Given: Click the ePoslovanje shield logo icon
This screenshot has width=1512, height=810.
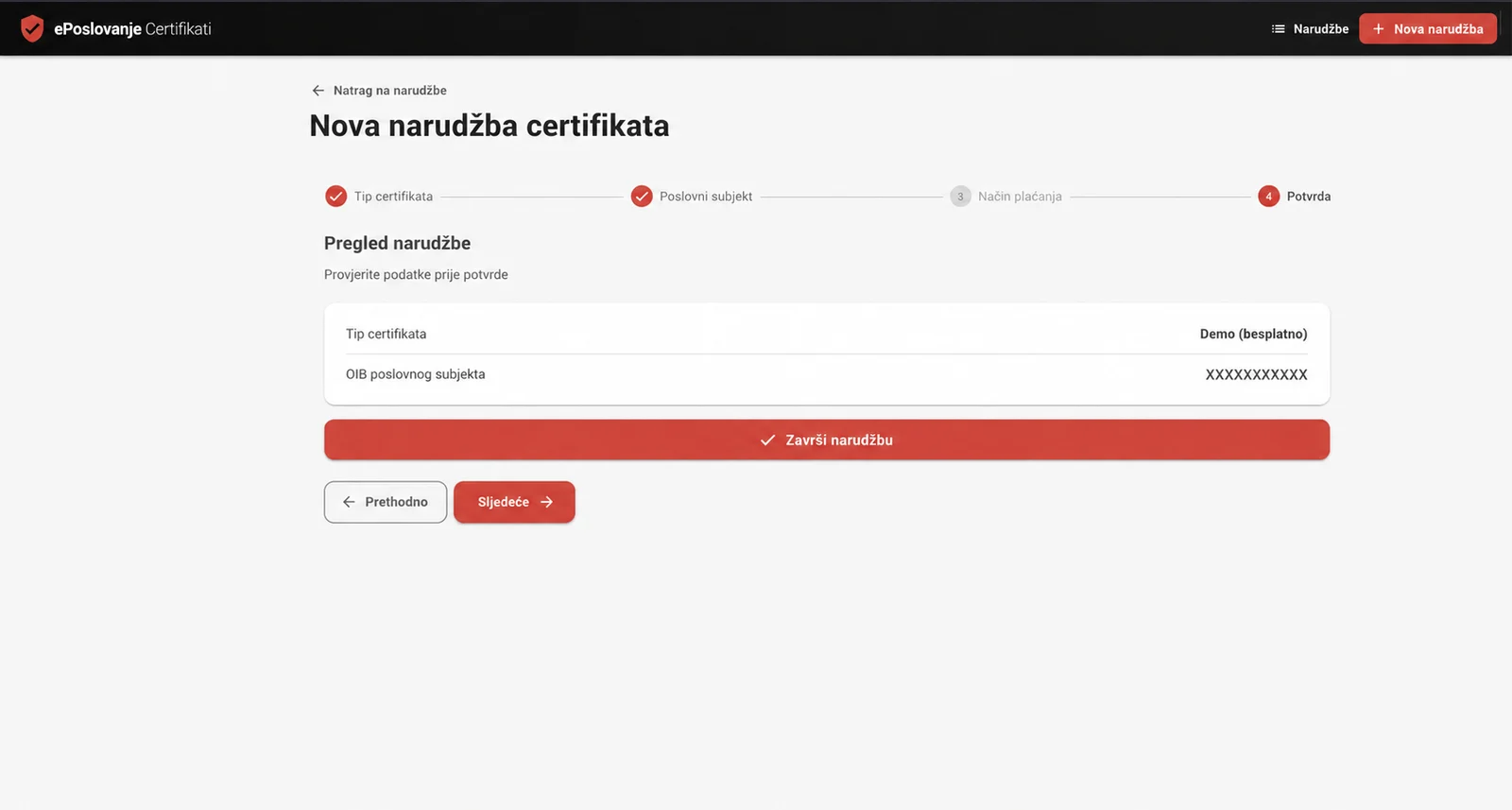Looking at the screenshot, I should pyautogui.click(x=32, y=28).
